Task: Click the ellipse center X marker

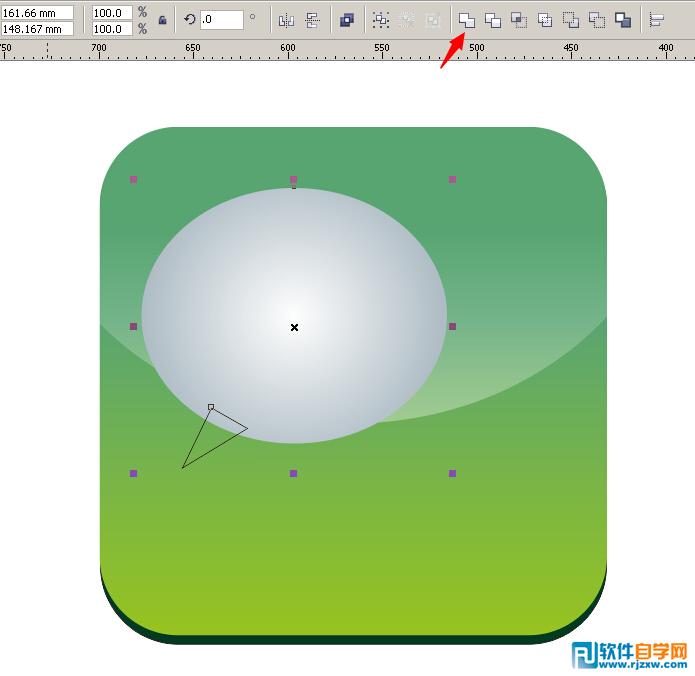Action: coord(294,327)
